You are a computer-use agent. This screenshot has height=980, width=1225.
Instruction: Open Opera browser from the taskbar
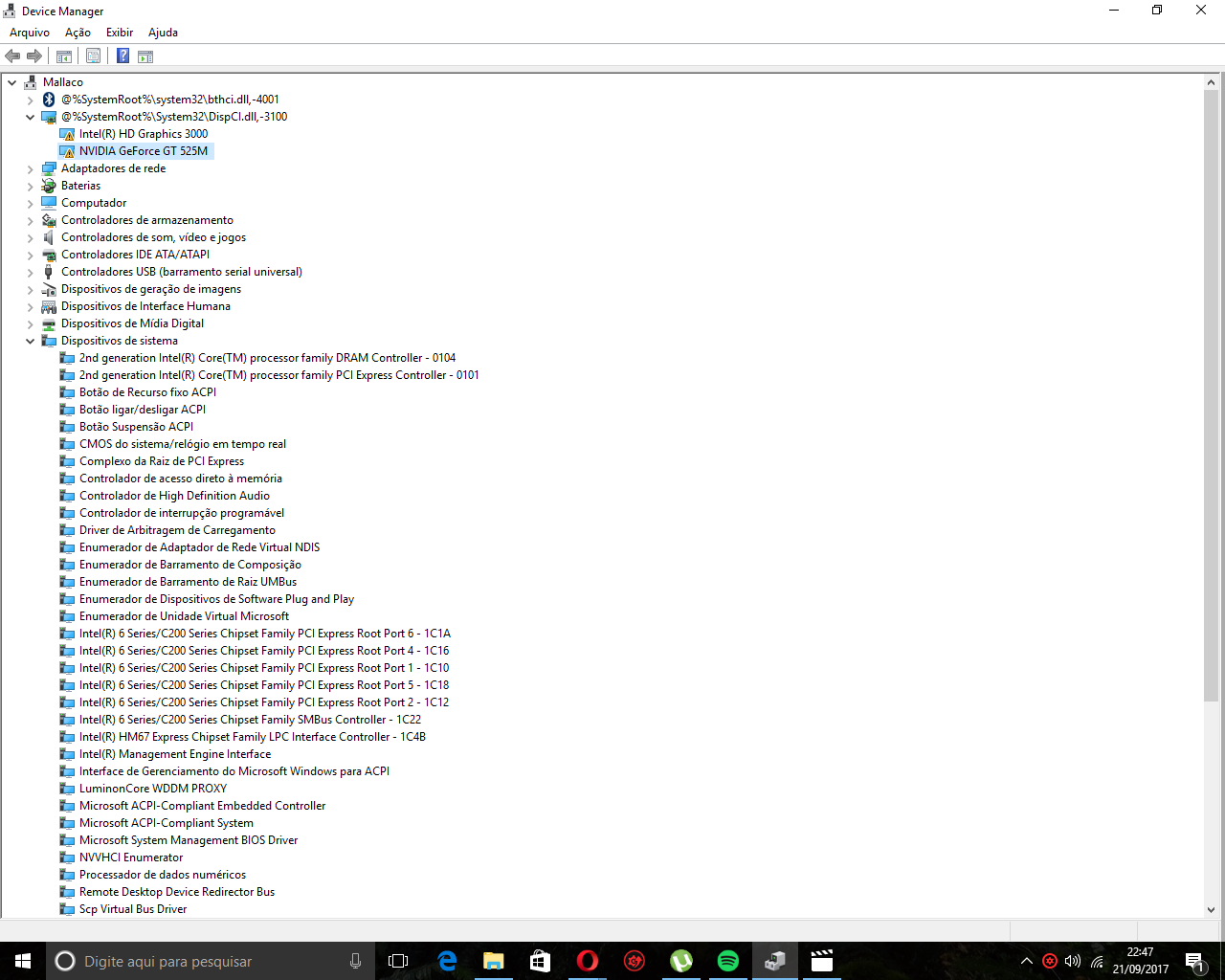tap(588, 961)
